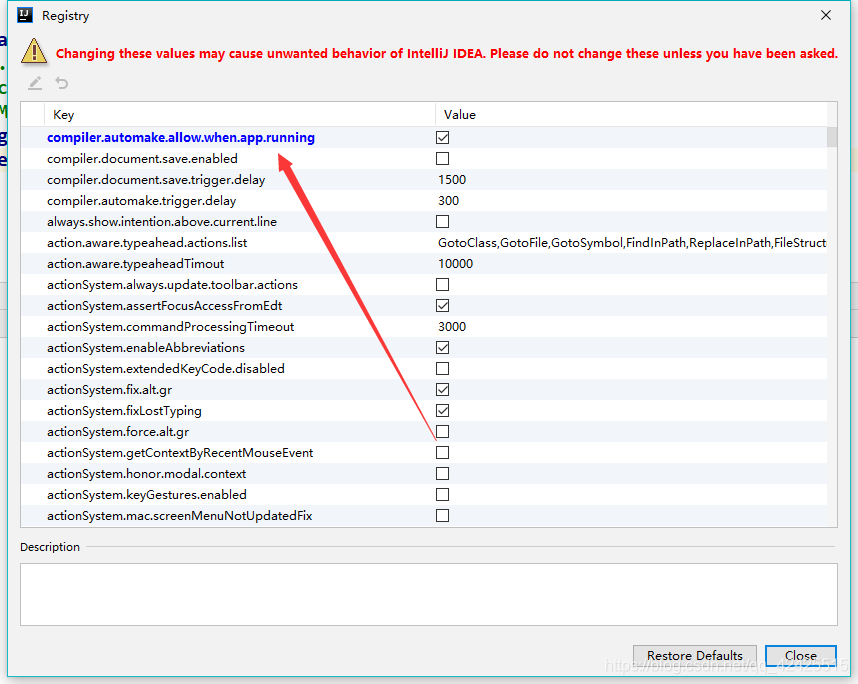The image size is (858, 684).
Task: Select the compiler.document.save.trigger.delay key
Action: pyautogui.click(x=156, y=180)
